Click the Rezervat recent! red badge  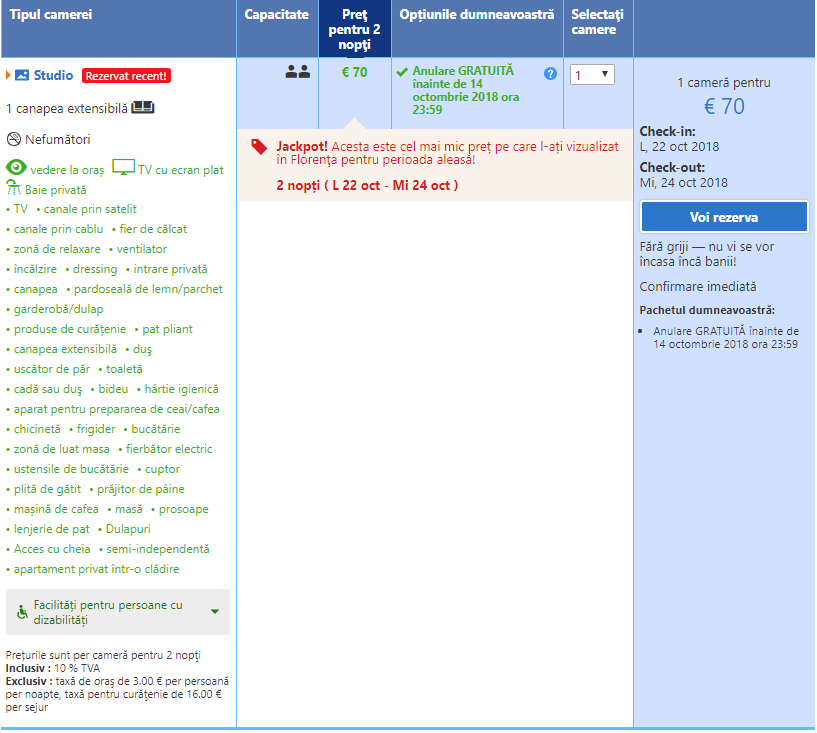coord(126,76)
